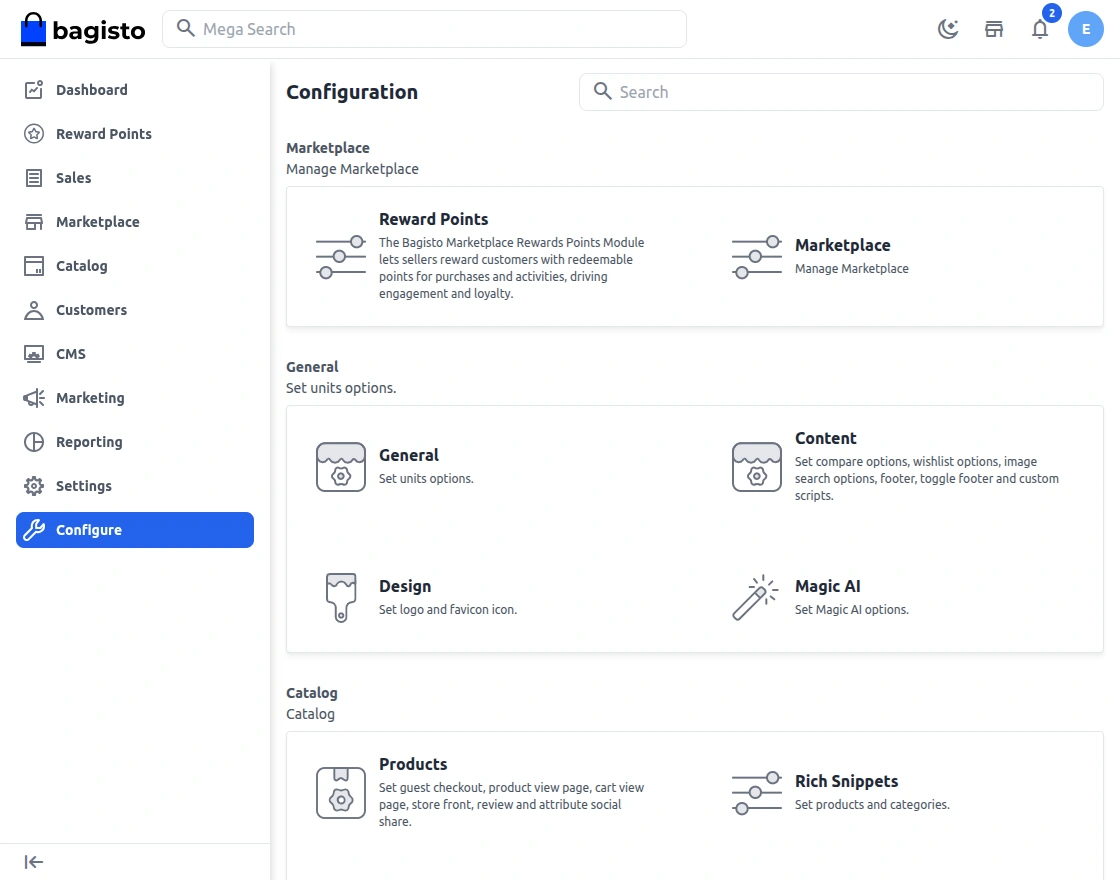
Task: Open Reward Points in sidebar
Action: [135, 134]
